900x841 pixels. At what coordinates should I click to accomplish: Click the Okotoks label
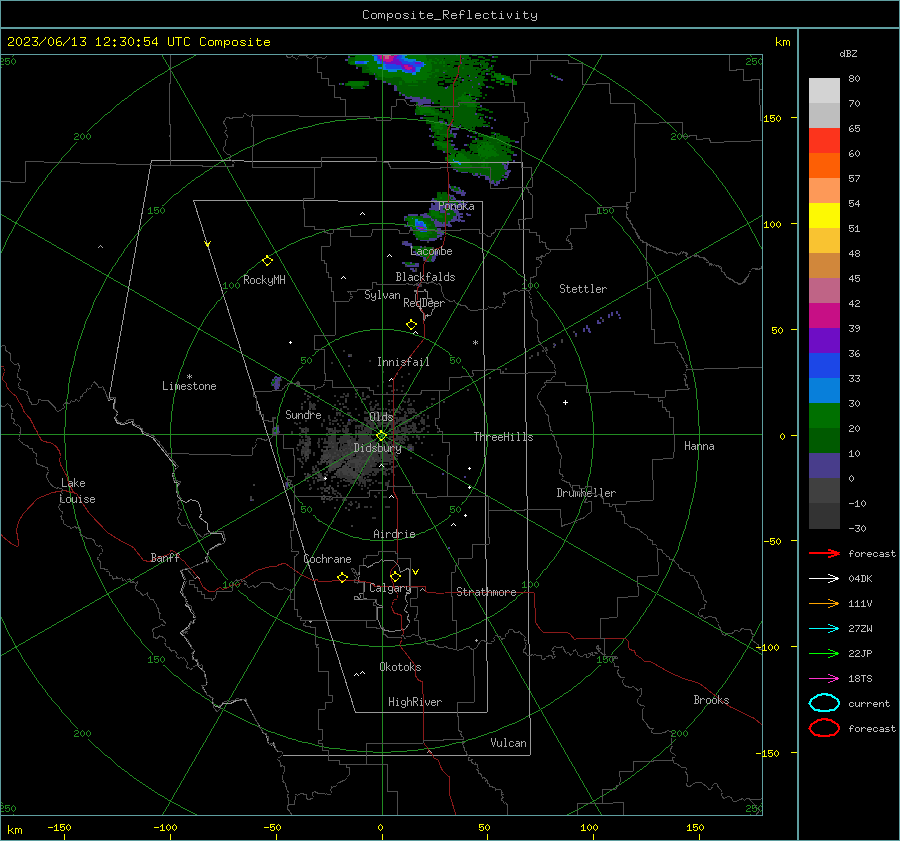[400, 667]
